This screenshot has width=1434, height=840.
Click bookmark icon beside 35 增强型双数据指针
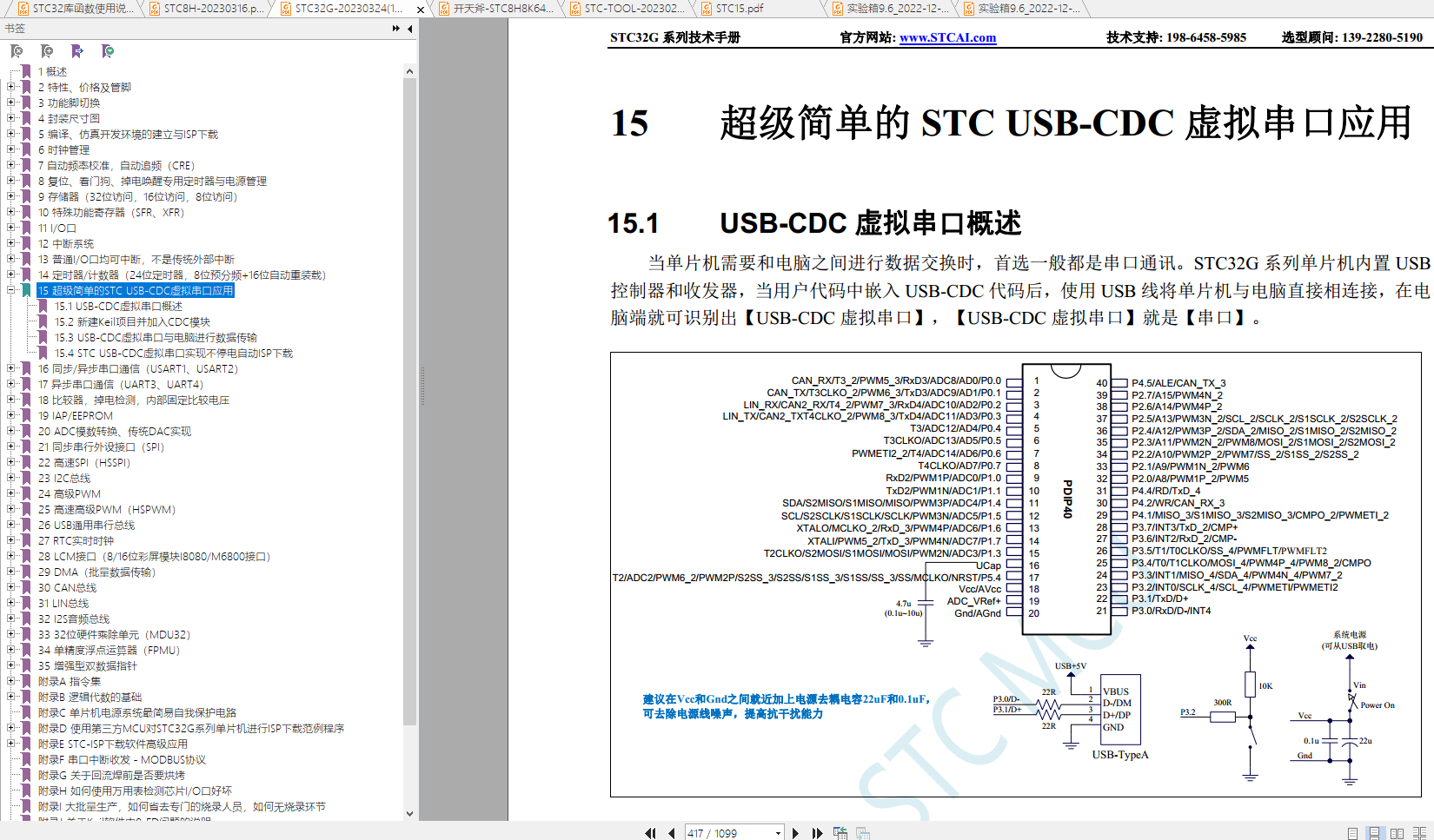26,665
